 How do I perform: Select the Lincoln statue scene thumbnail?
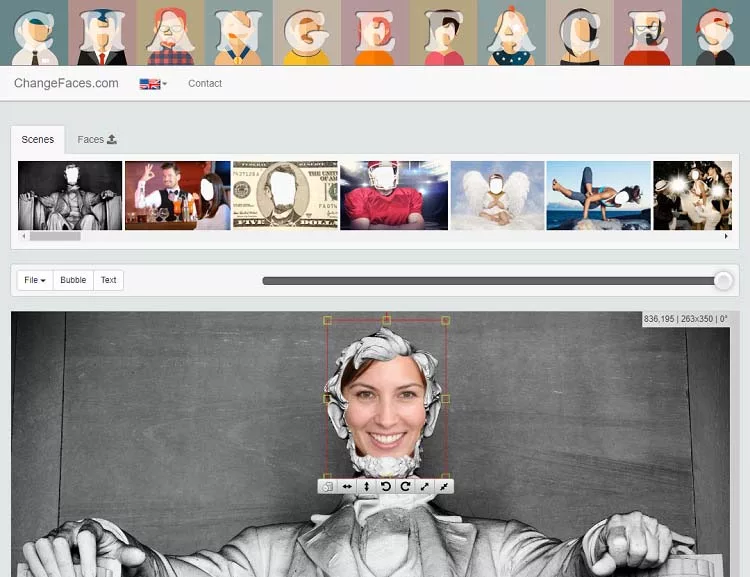tap(70, 195)
